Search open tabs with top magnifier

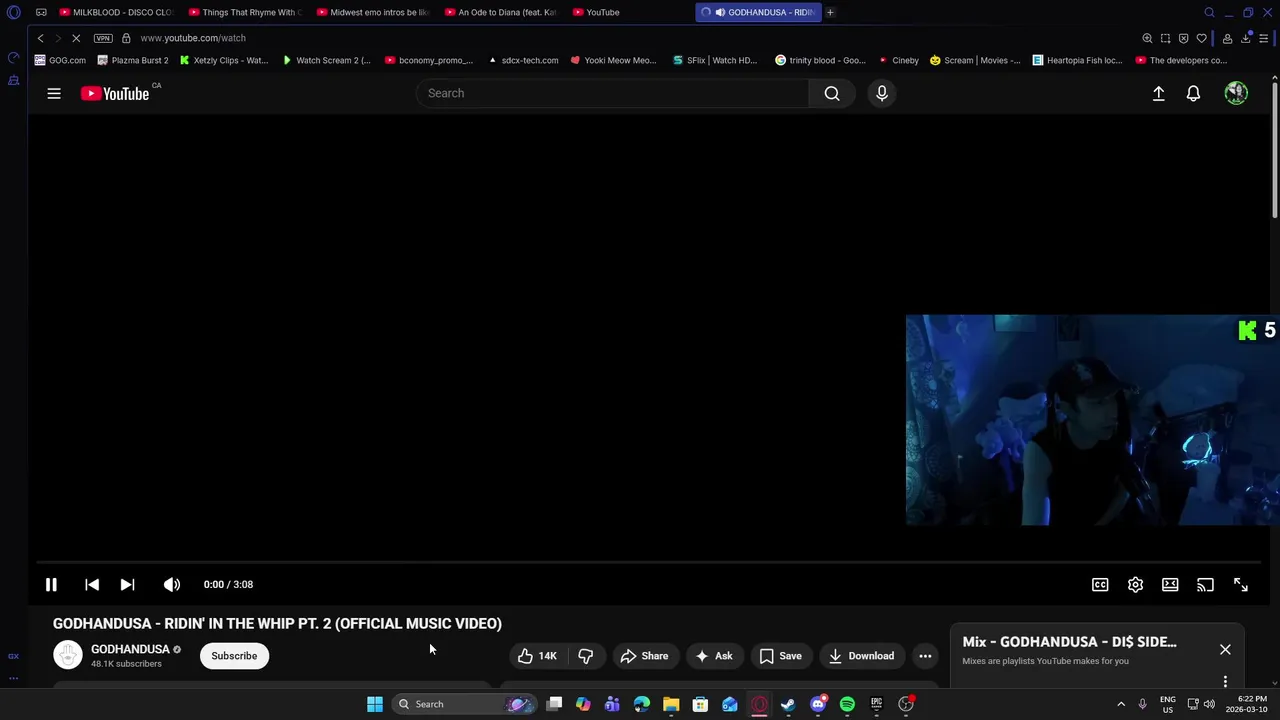pyautogui.click(x=1209, y=12)
